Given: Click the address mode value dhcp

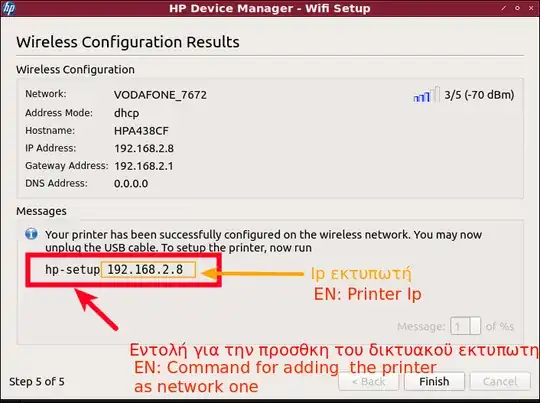Looking at the screenshot, I should pos(126,113).
